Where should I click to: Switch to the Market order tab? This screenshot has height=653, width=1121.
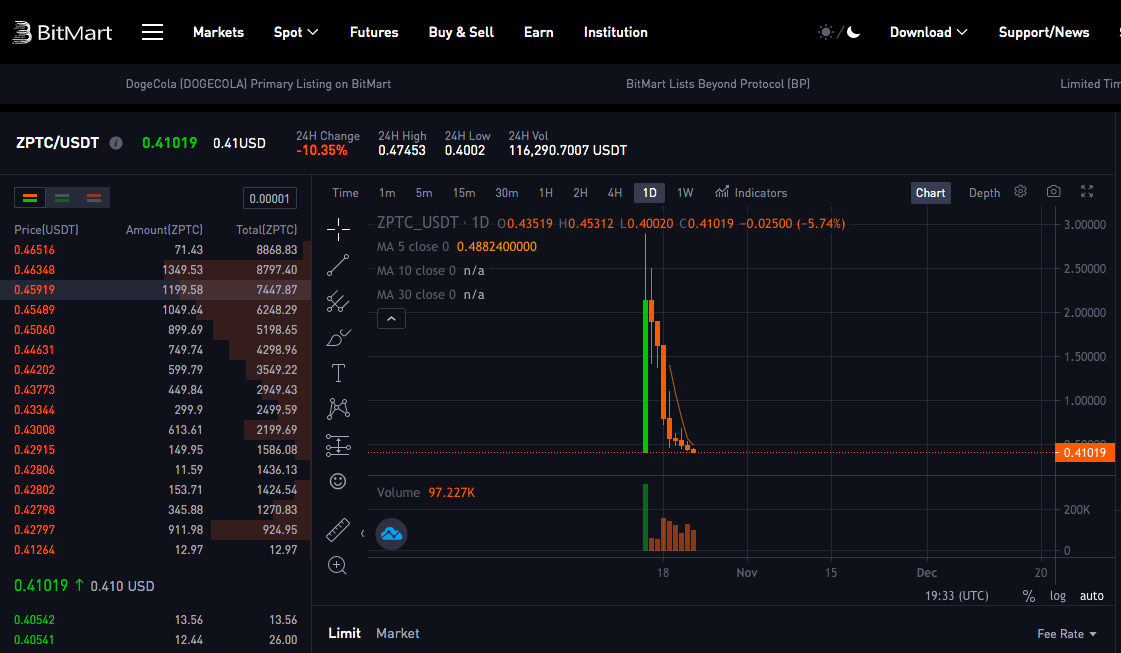click(x=397, y=633)
